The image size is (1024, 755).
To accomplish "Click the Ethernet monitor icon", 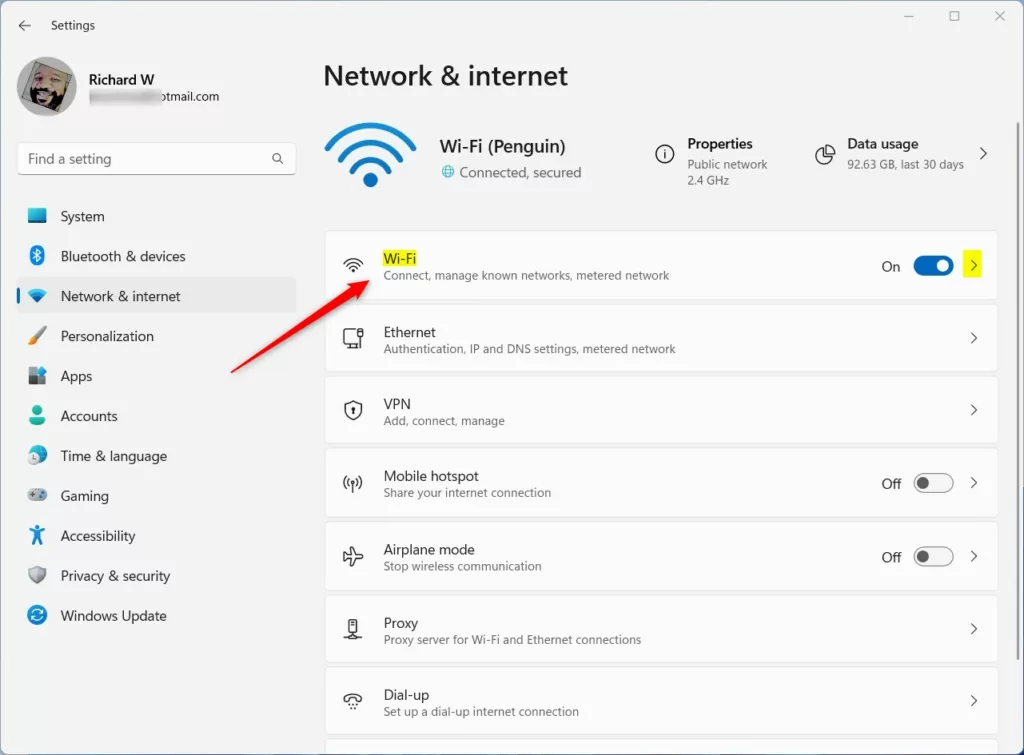I will [x=353, y=338].
